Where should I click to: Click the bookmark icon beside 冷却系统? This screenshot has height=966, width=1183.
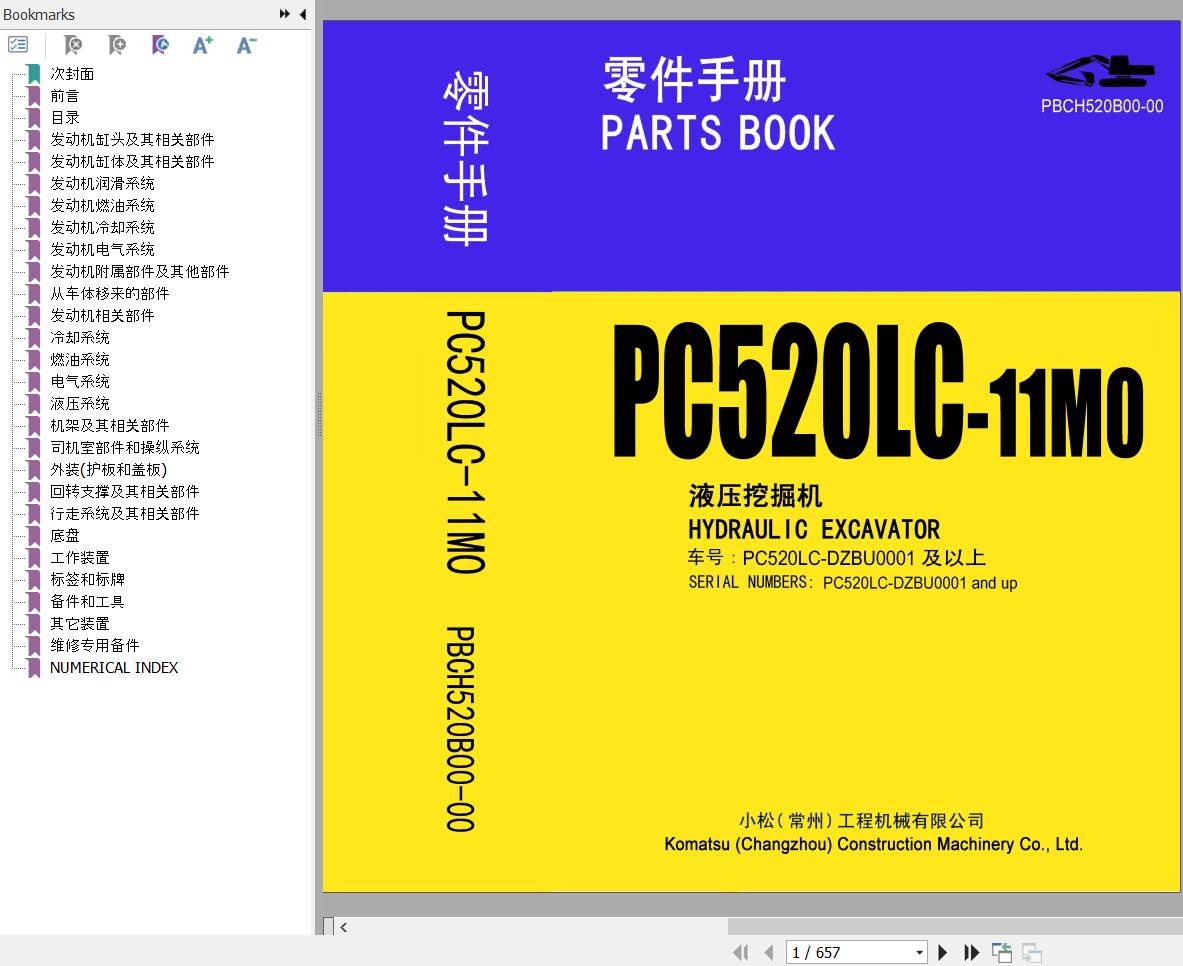click(x=34, y=337)
